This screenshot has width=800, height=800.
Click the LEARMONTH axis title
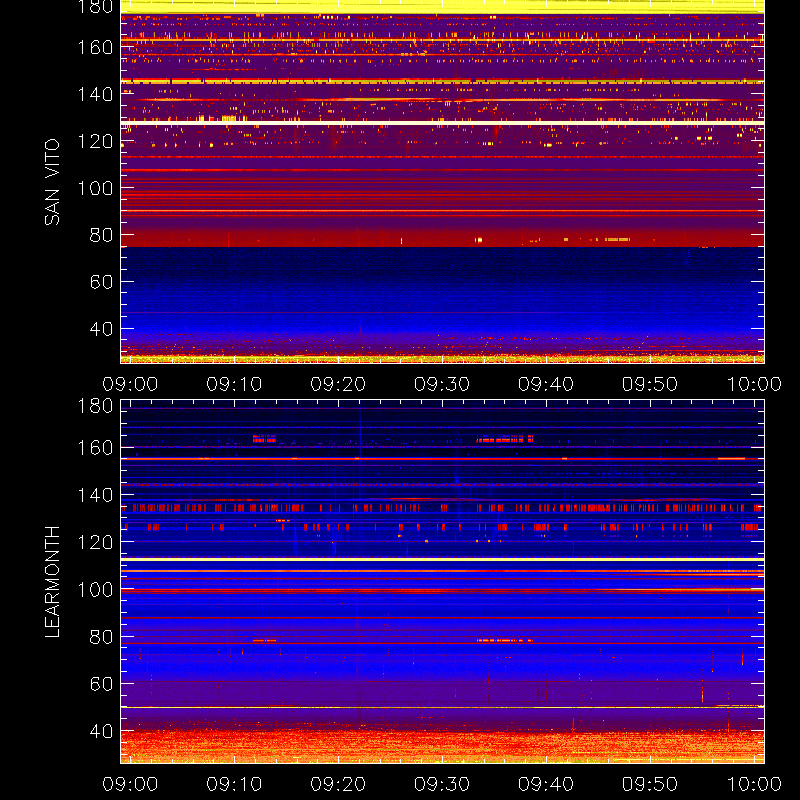(52, 582)
